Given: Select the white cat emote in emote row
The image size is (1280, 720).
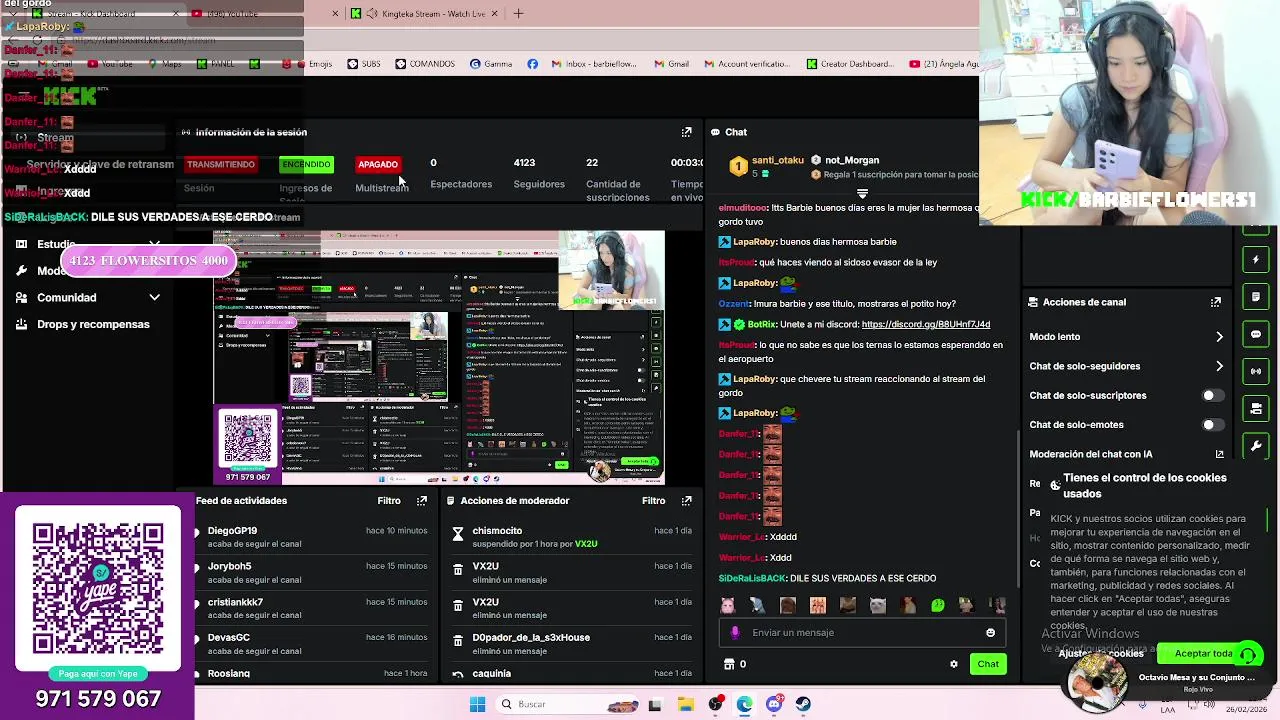Looking at the screenshot, I should [x=877, y=605].
